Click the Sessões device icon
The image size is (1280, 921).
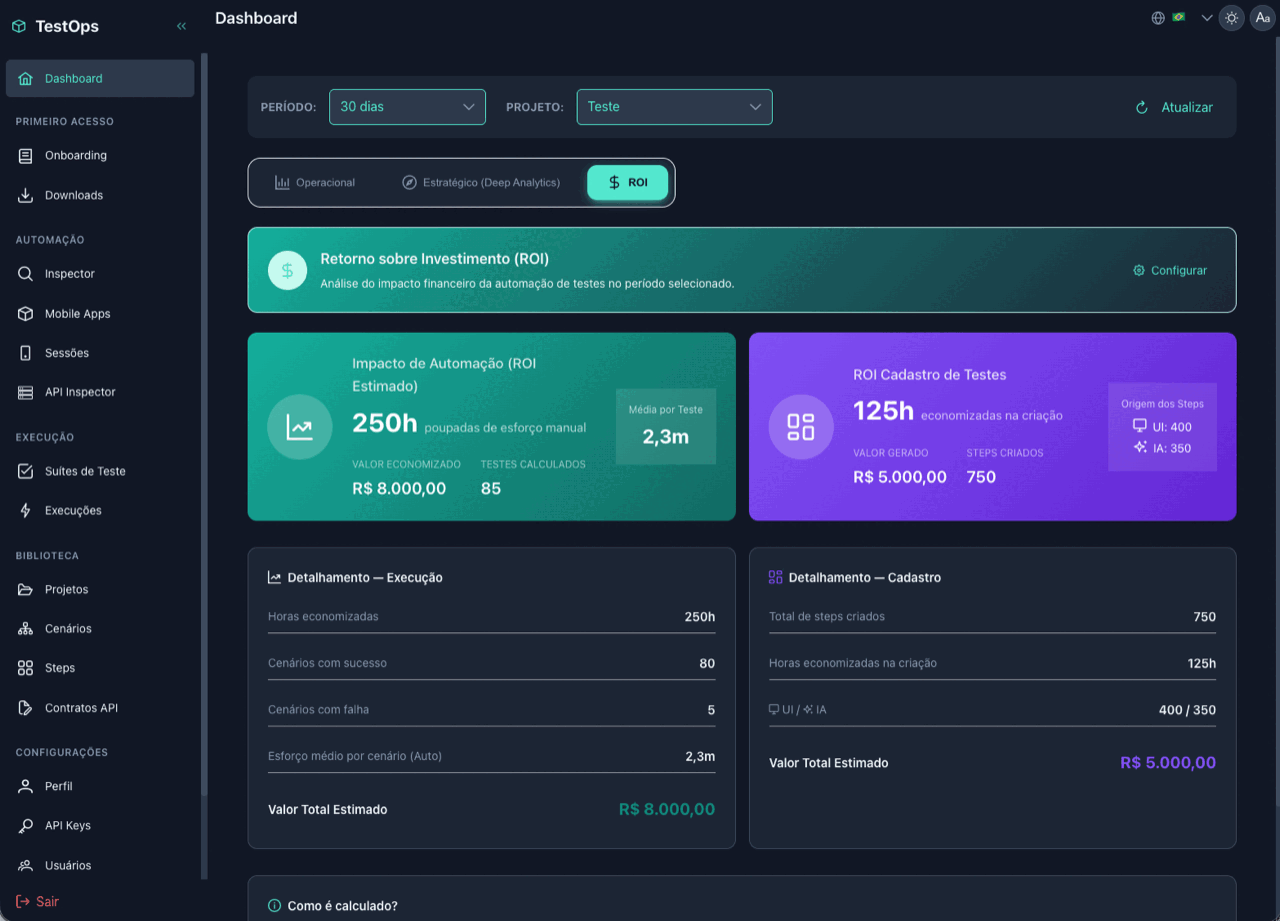click(x=26, y=353)
